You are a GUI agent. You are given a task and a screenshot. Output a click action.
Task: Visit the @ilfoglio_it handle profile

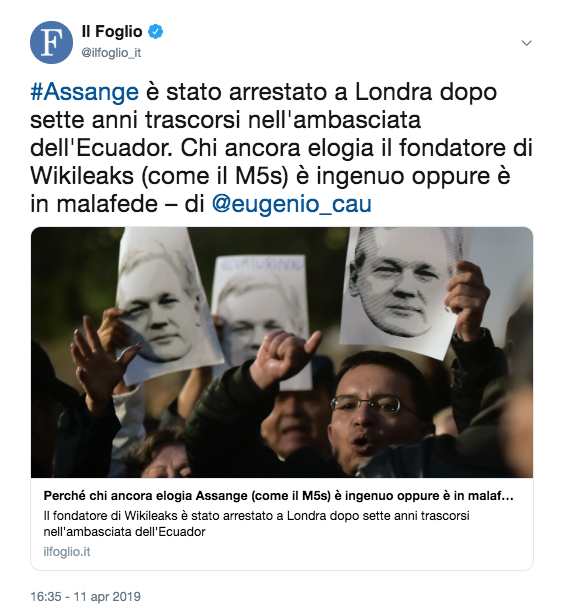(111, 53)
